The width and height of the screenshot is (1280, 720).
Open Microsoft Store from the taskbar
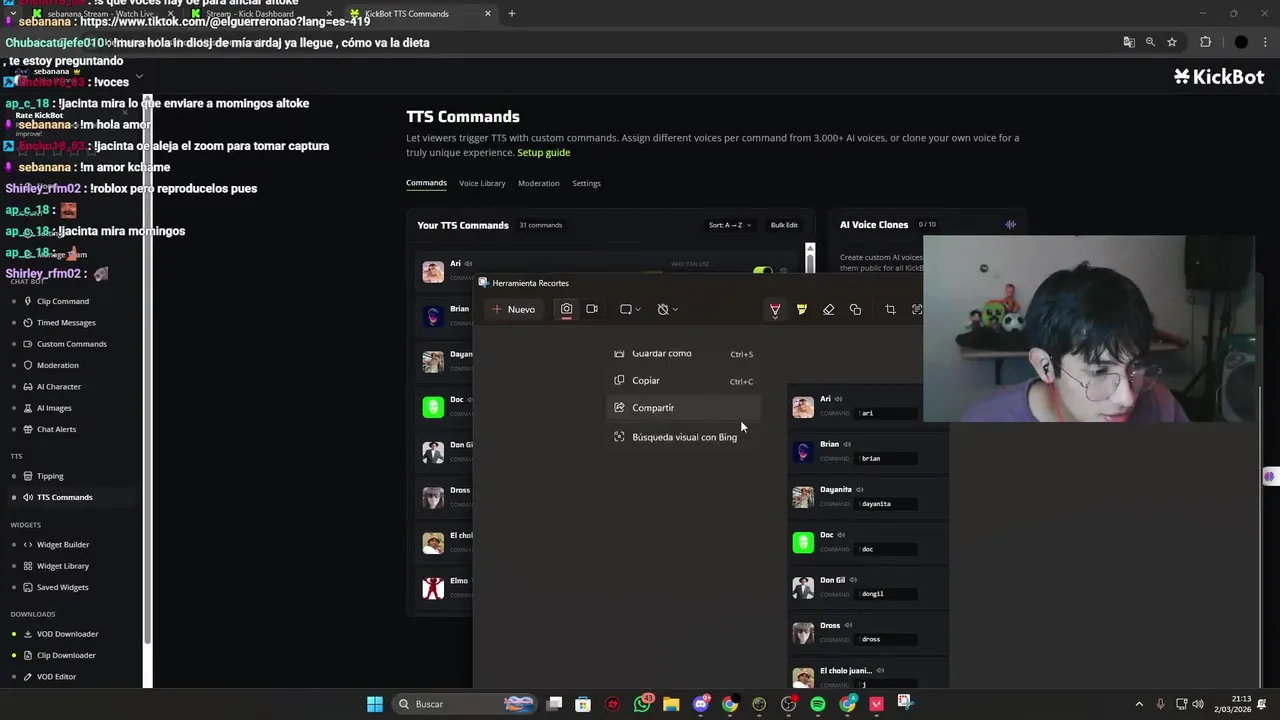pyautogui.click(x=583, y=704)
